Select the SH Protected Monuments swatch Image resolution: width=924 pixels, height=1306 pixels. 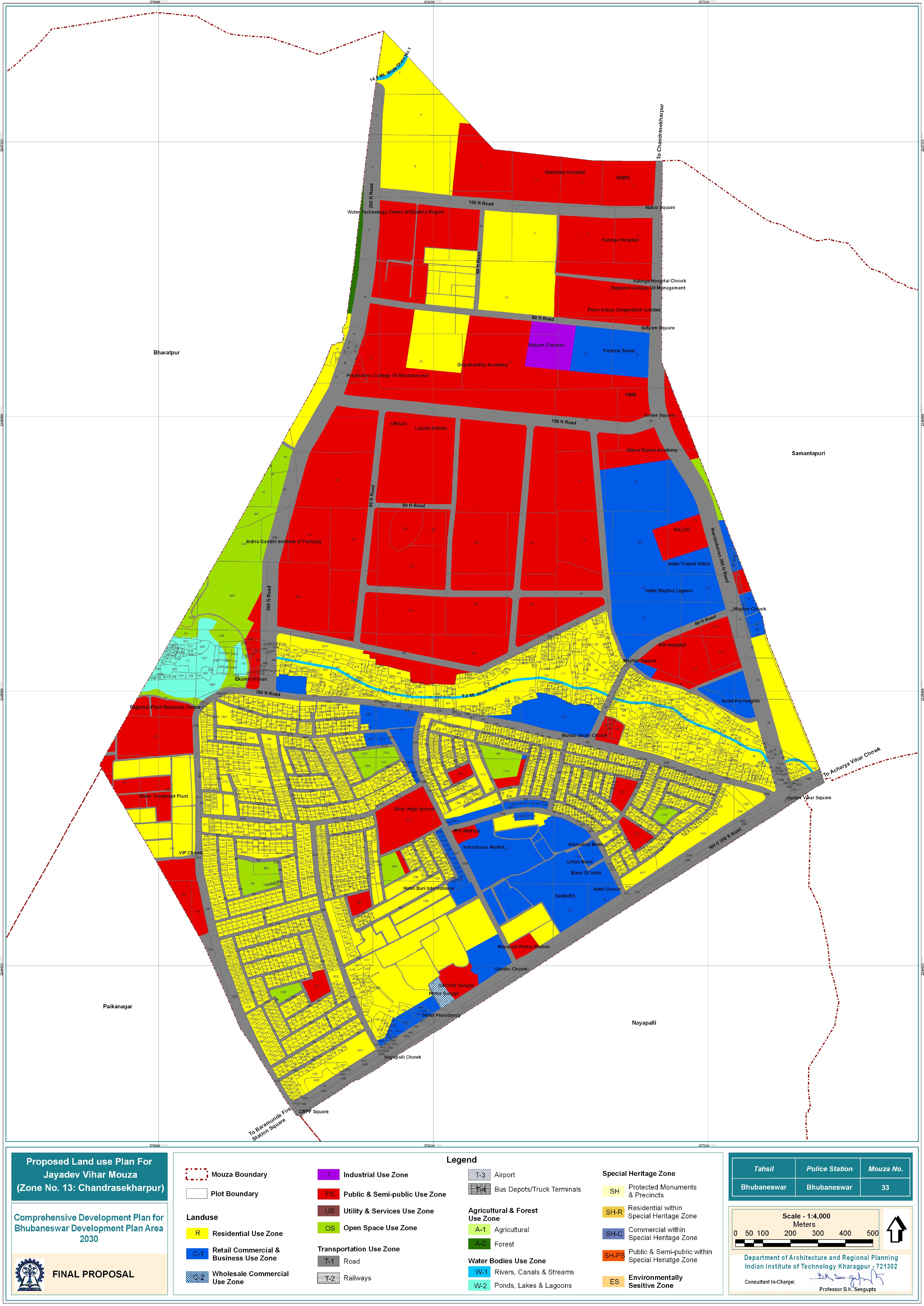pos(614,1191)
